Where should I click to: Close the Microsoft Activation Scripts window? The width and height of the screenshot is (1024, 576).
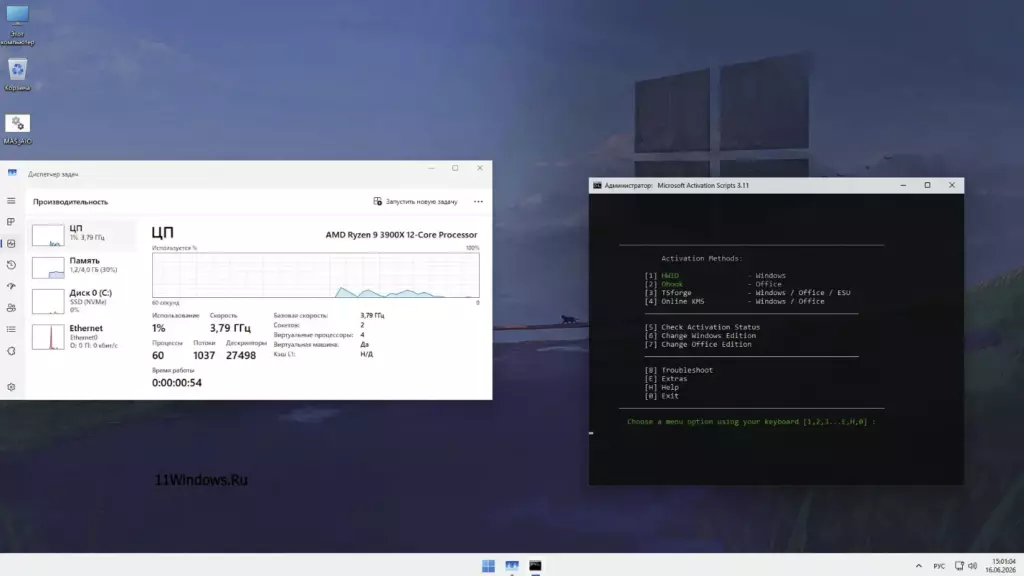(x=952, y=185)
